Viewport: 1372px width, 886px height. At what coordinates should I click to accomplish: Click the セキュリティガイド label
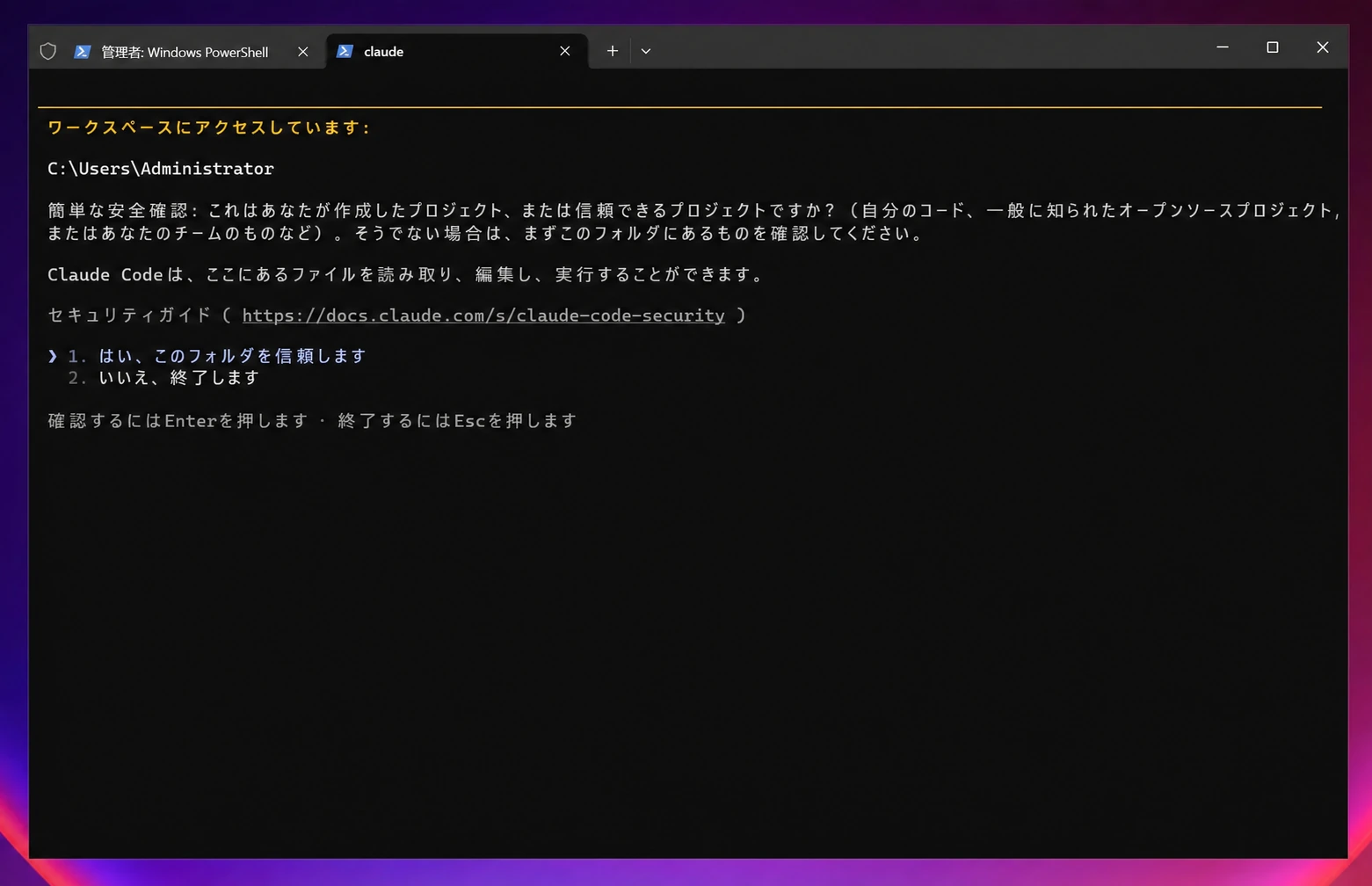point(129,316)
